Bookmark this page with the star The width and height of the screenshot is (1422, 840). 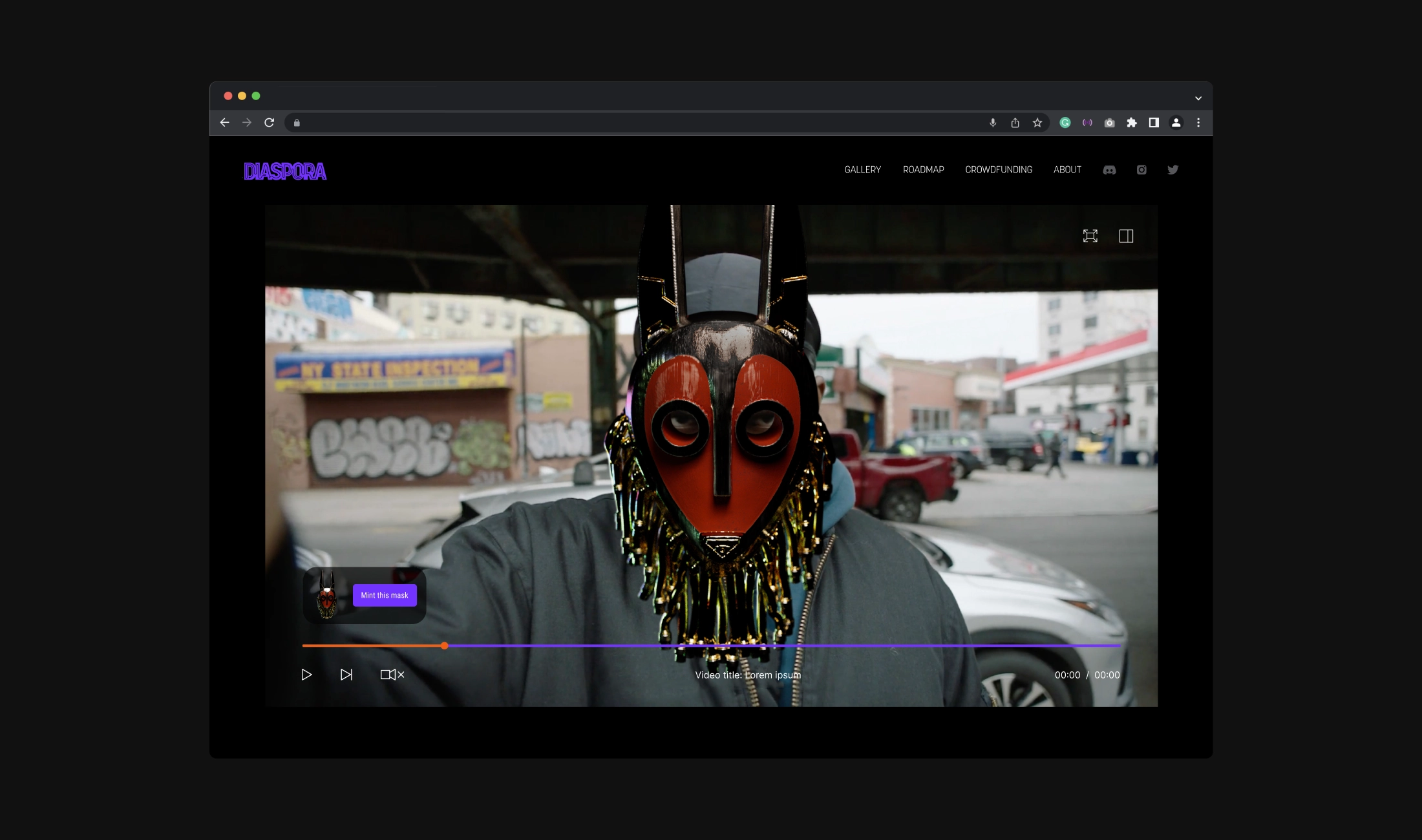(1037, 123)
